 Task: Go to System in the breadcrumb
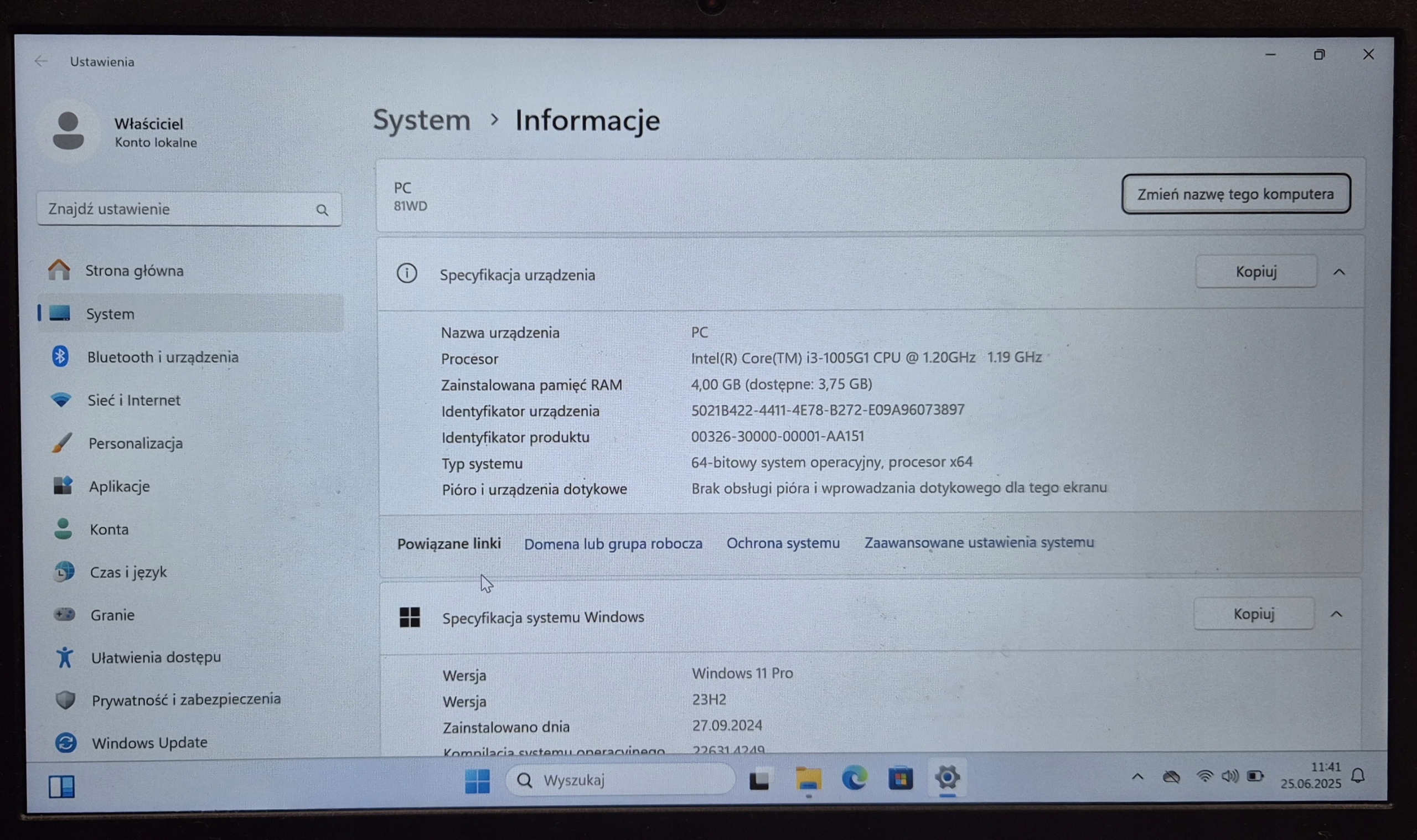pos(422,121)
